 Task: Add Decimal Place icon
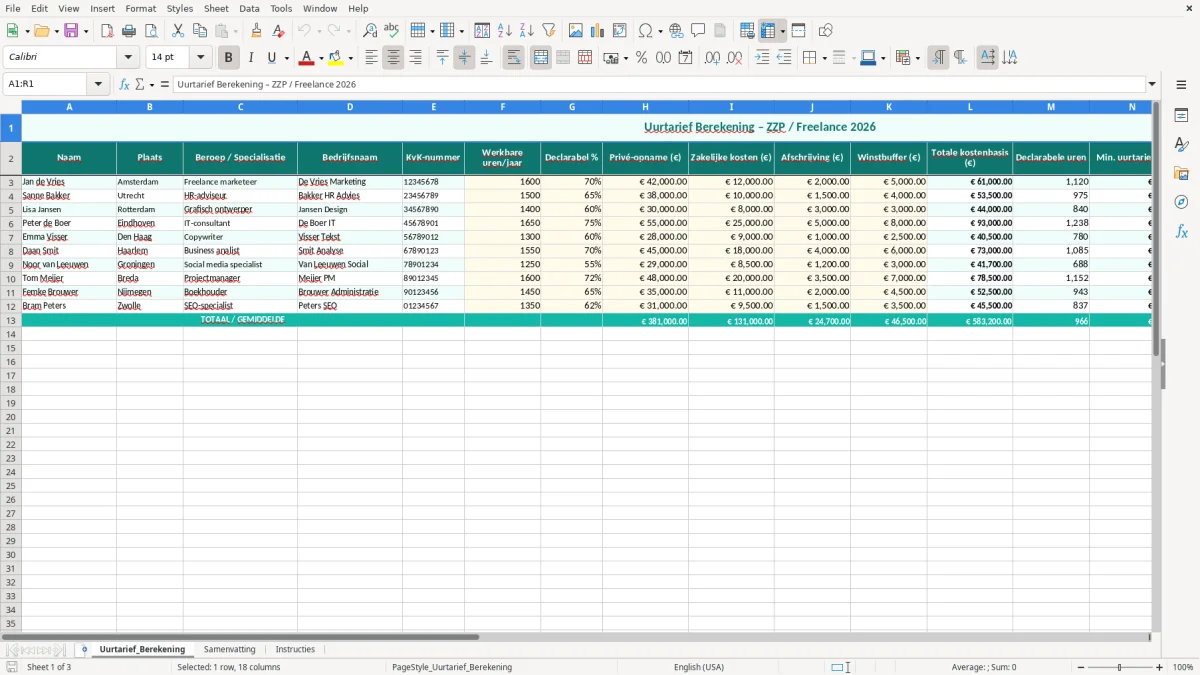coord(712,58)
